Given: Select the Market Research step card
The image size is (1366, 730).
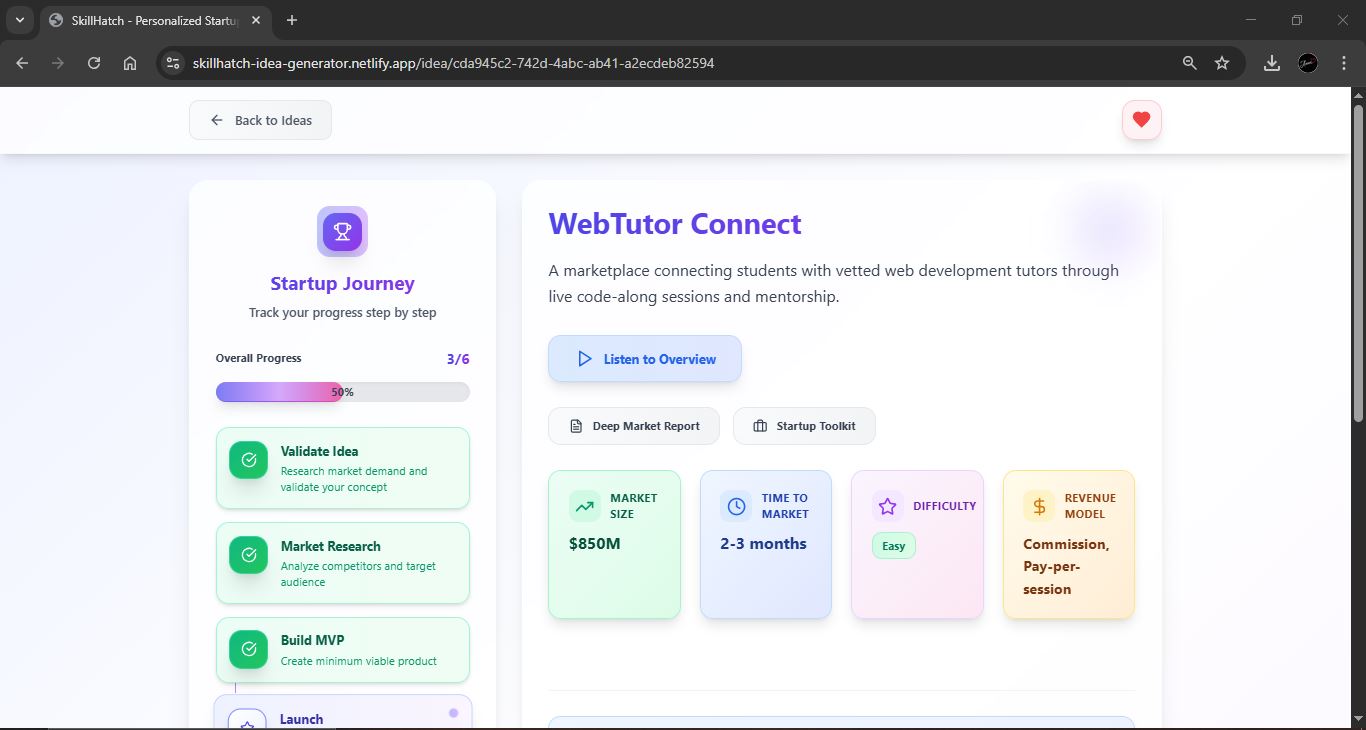Looking at the screenshot, I should (x=343, y=563).
